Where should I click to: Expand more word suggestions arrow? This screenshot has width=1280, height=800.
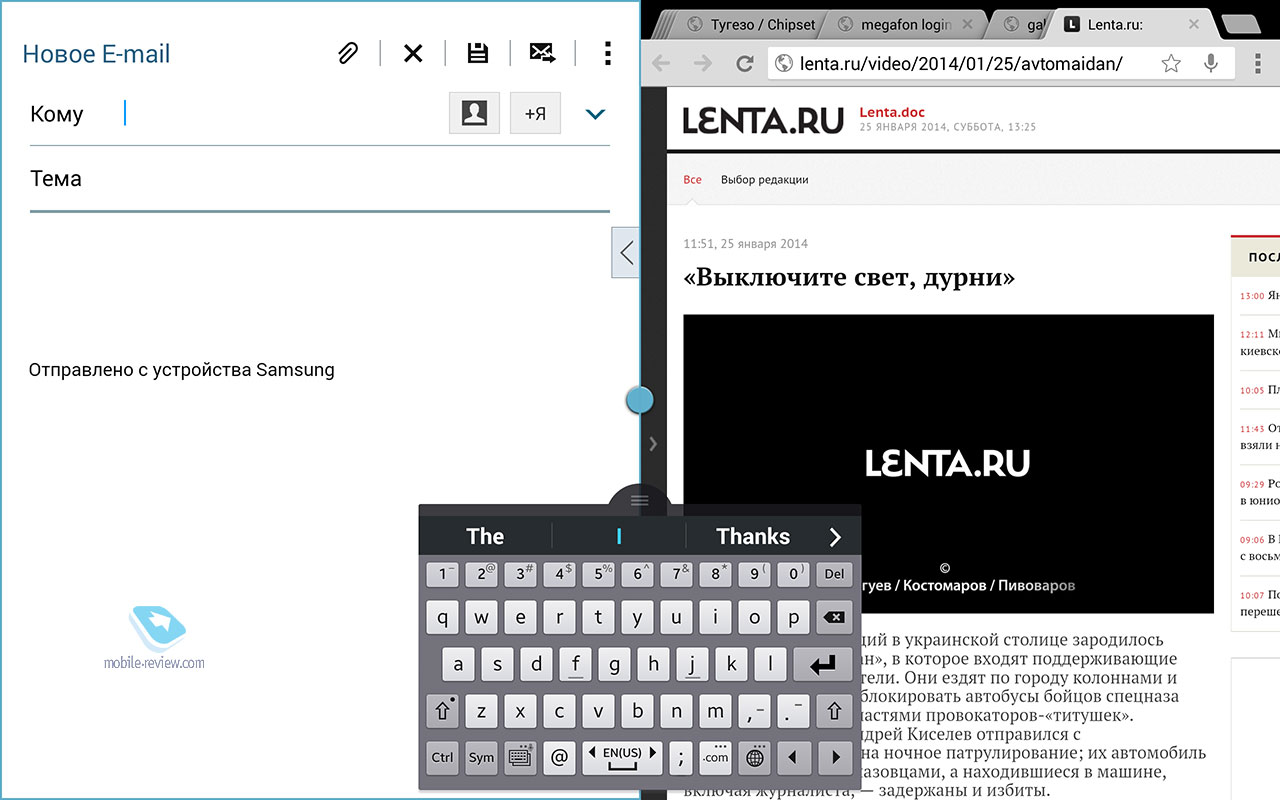(836, 537)
